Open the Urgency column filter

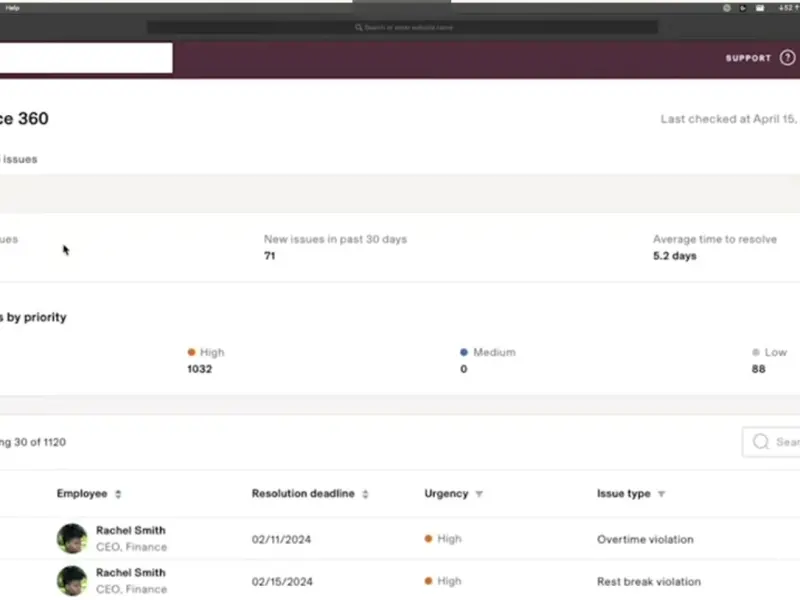(479, 494)
